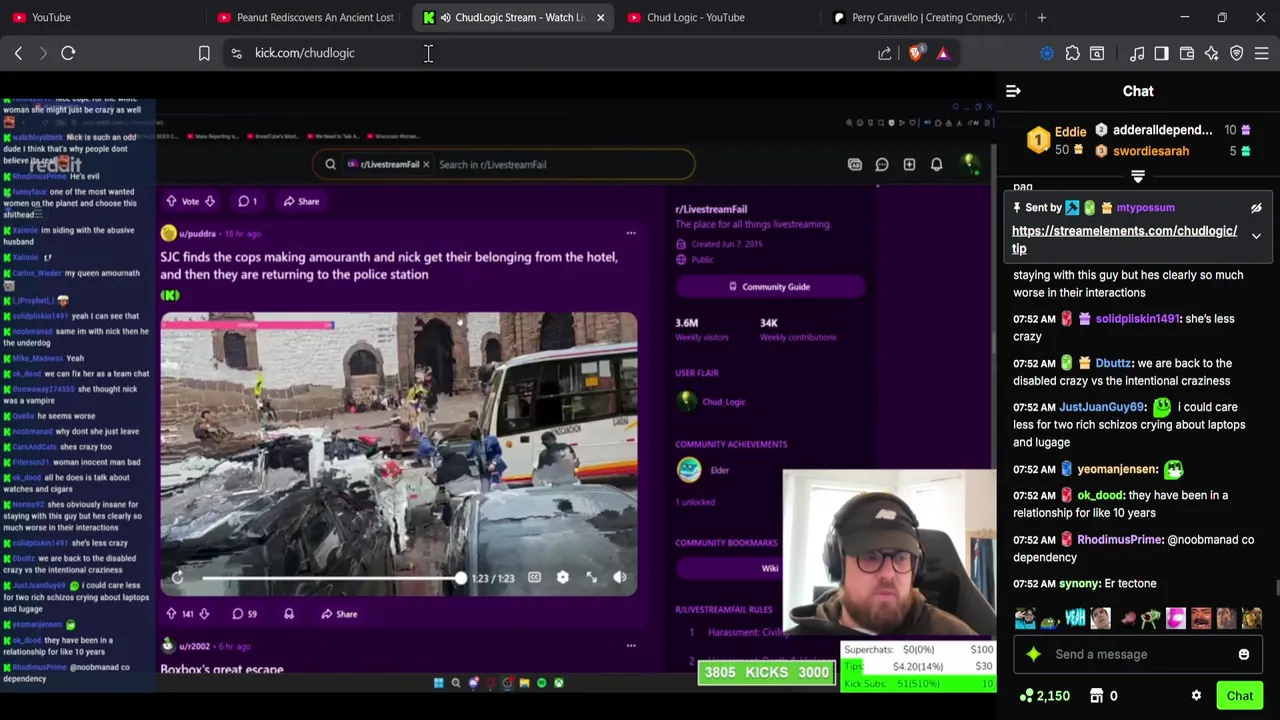The width and height of the screenshot is (1280, 720).
Task: Open the Reddit user avatar menu
Action: [x=968, y=164]
